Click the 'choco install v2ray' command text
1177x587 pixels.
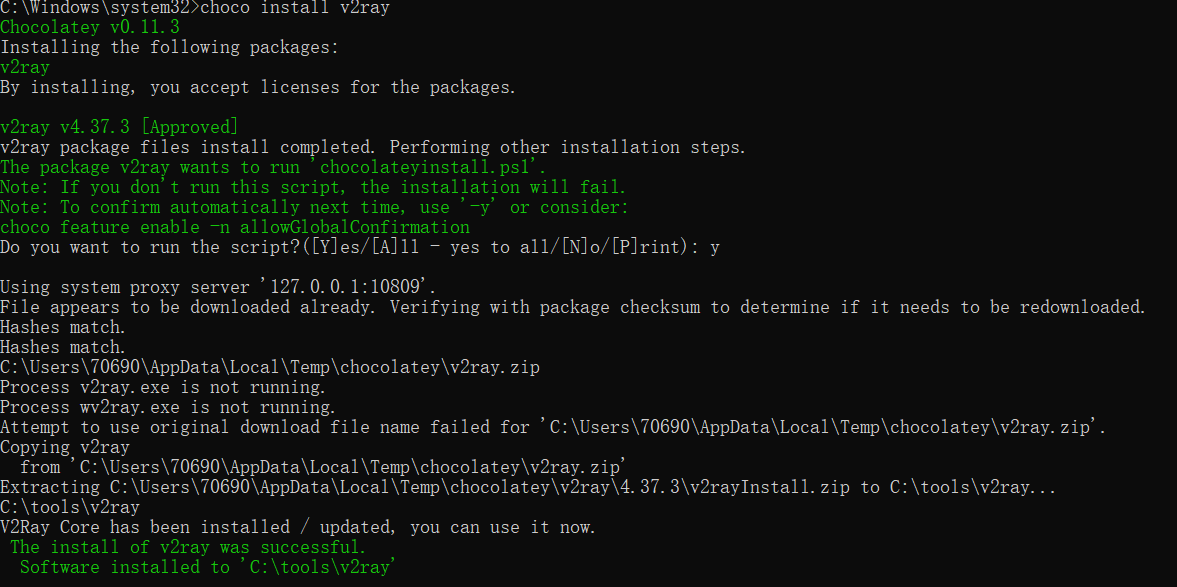[296, 8]
